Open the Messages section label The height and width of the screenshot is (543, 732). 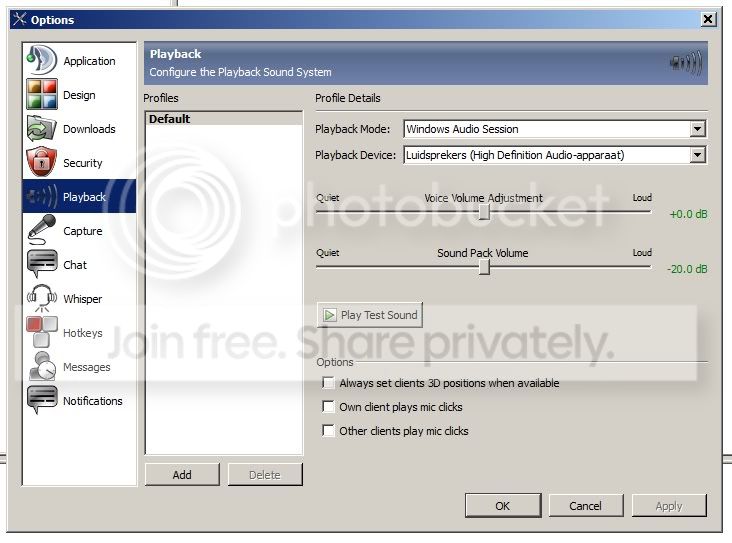point(87,367)
